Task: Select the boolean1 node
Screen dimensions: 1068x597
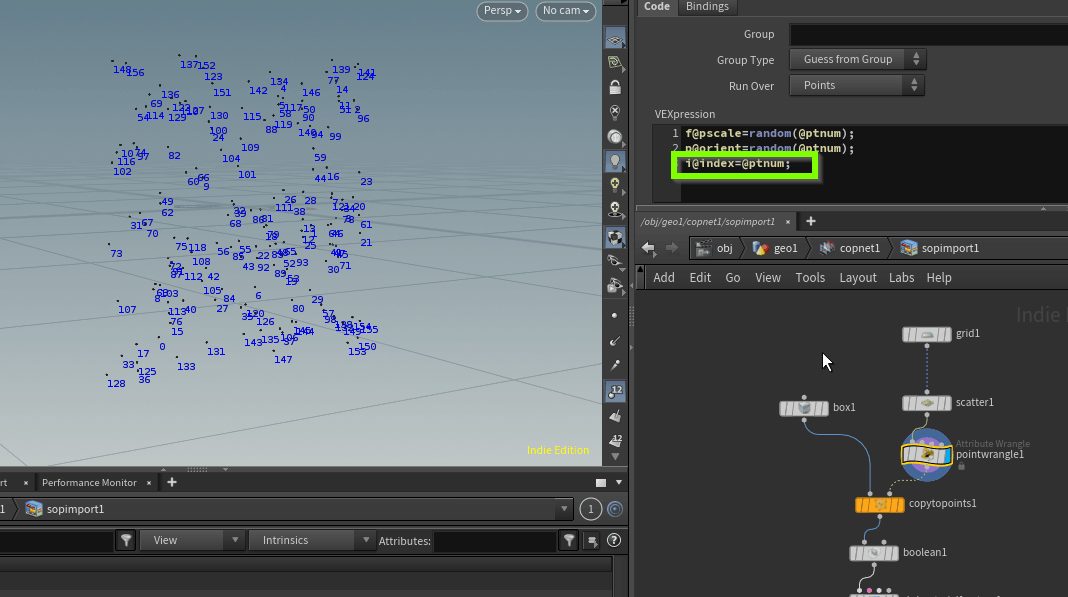Action: 874,553
